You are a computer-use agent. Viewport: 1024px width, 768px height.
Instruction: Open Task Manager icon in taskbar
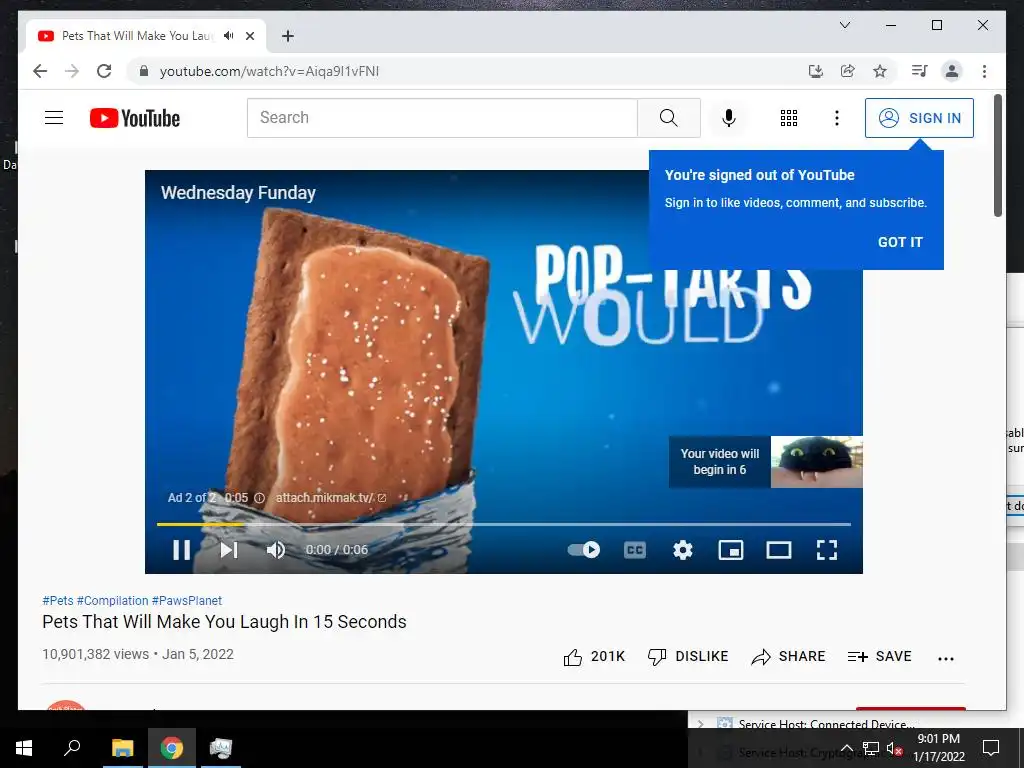[221, 748]
